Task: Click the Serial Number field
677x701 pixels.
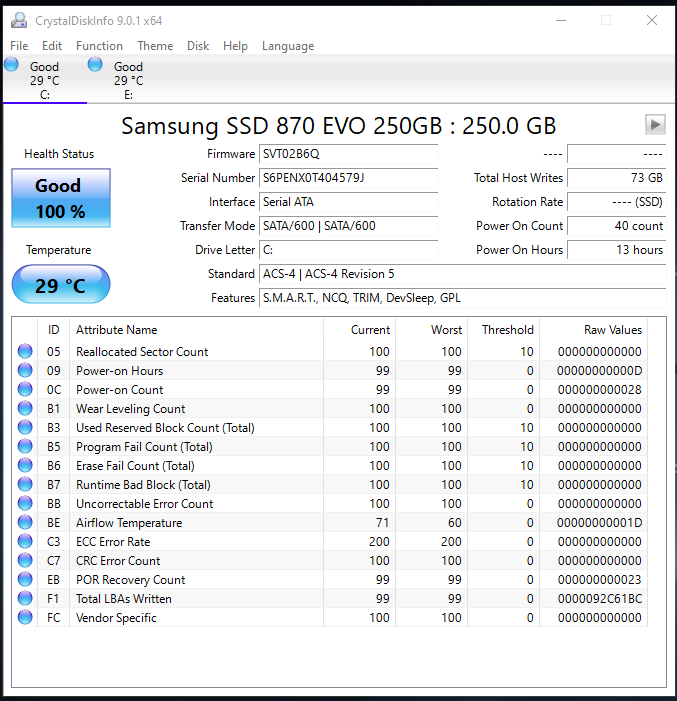Action: coord(349,178)
